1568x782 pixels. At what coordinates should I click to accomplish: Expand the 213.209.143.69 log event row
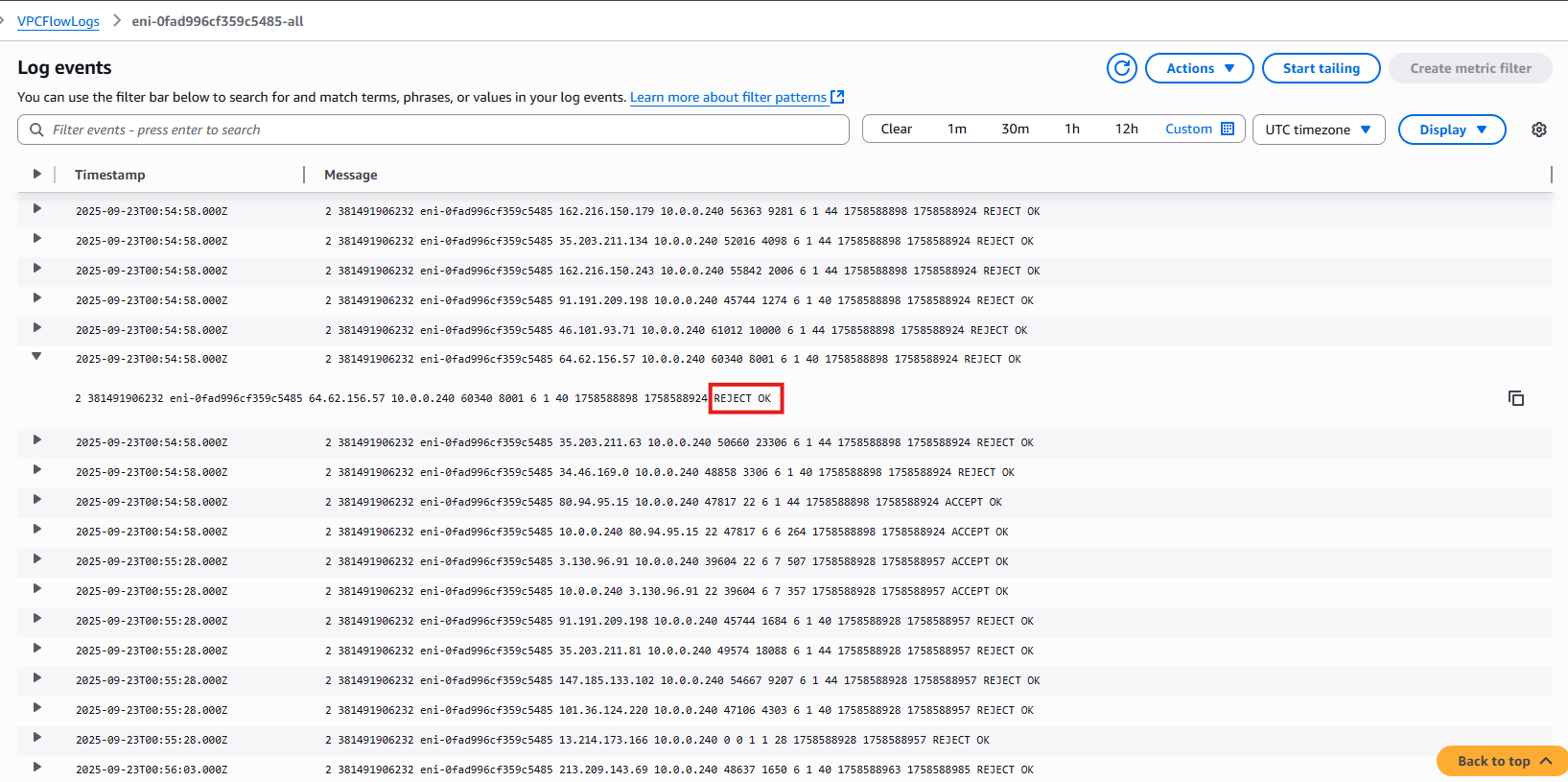coord(36,767)
